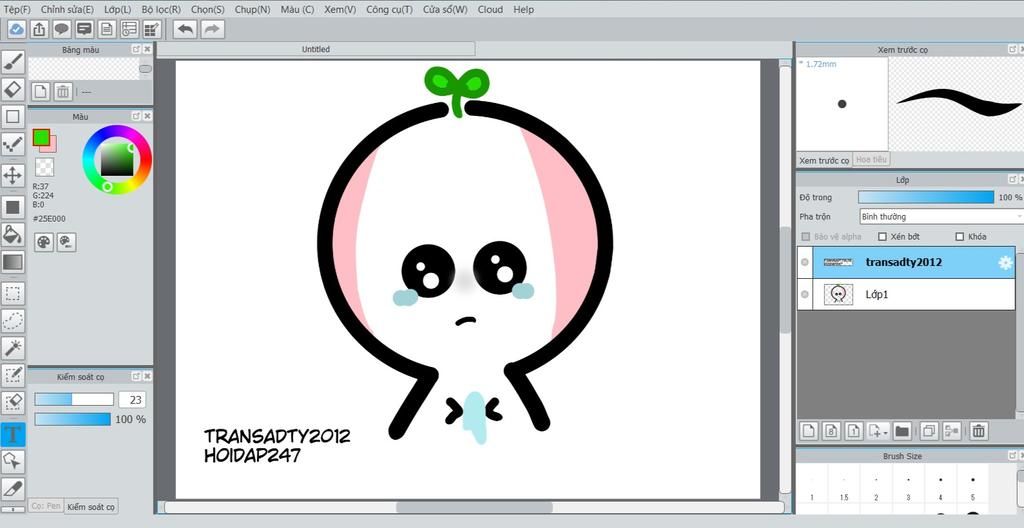The height and width of the screenshot is (528, 1024).
Task: Click the brush size value field 23
Action: click(x=133, y=399)
